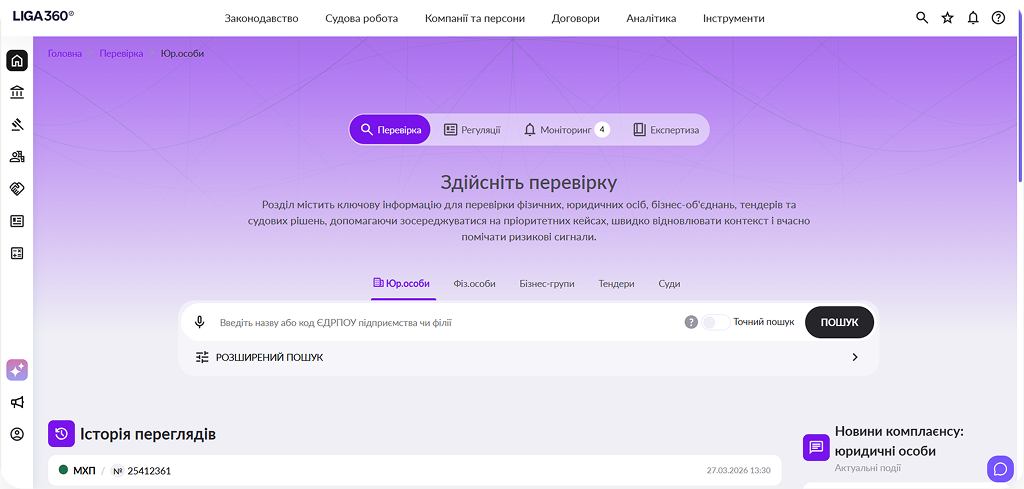Open the Договори menu
1024x489 pixels.
point(575,18)
